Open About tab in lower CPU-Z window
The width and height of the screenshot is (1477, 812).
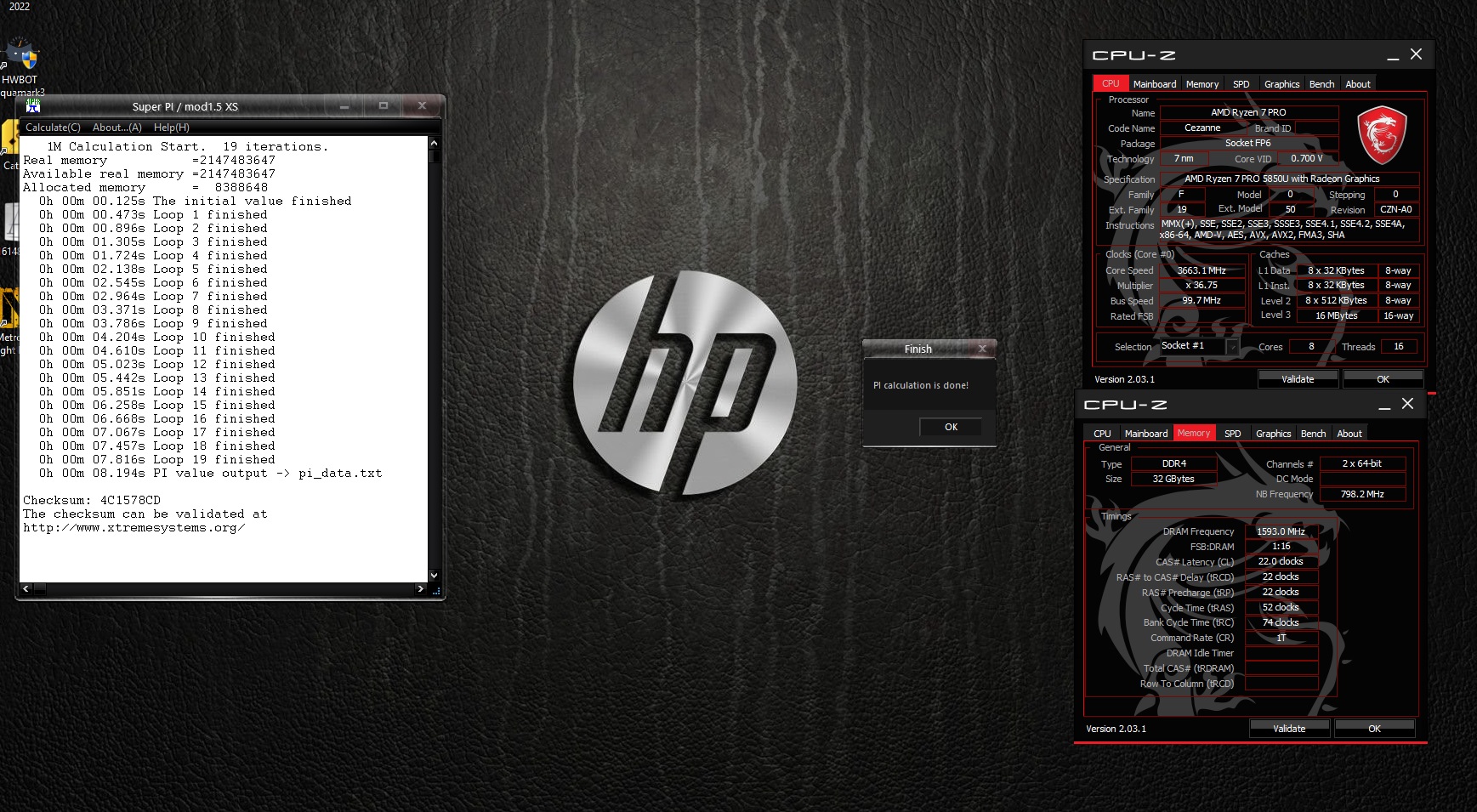[x=1349, y=434]
